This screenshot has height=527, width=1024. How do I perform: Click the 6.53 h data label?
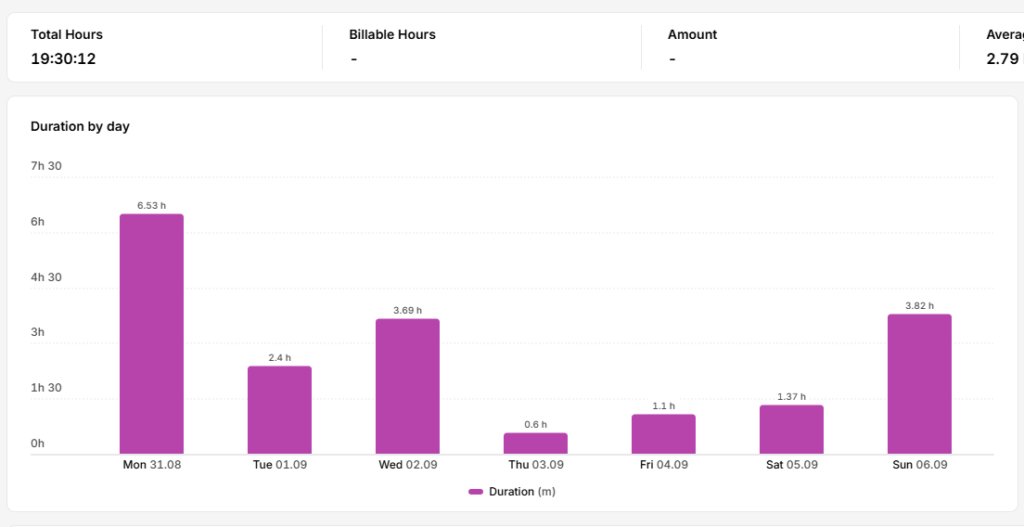pyautogui.click(x=152, y=205)
